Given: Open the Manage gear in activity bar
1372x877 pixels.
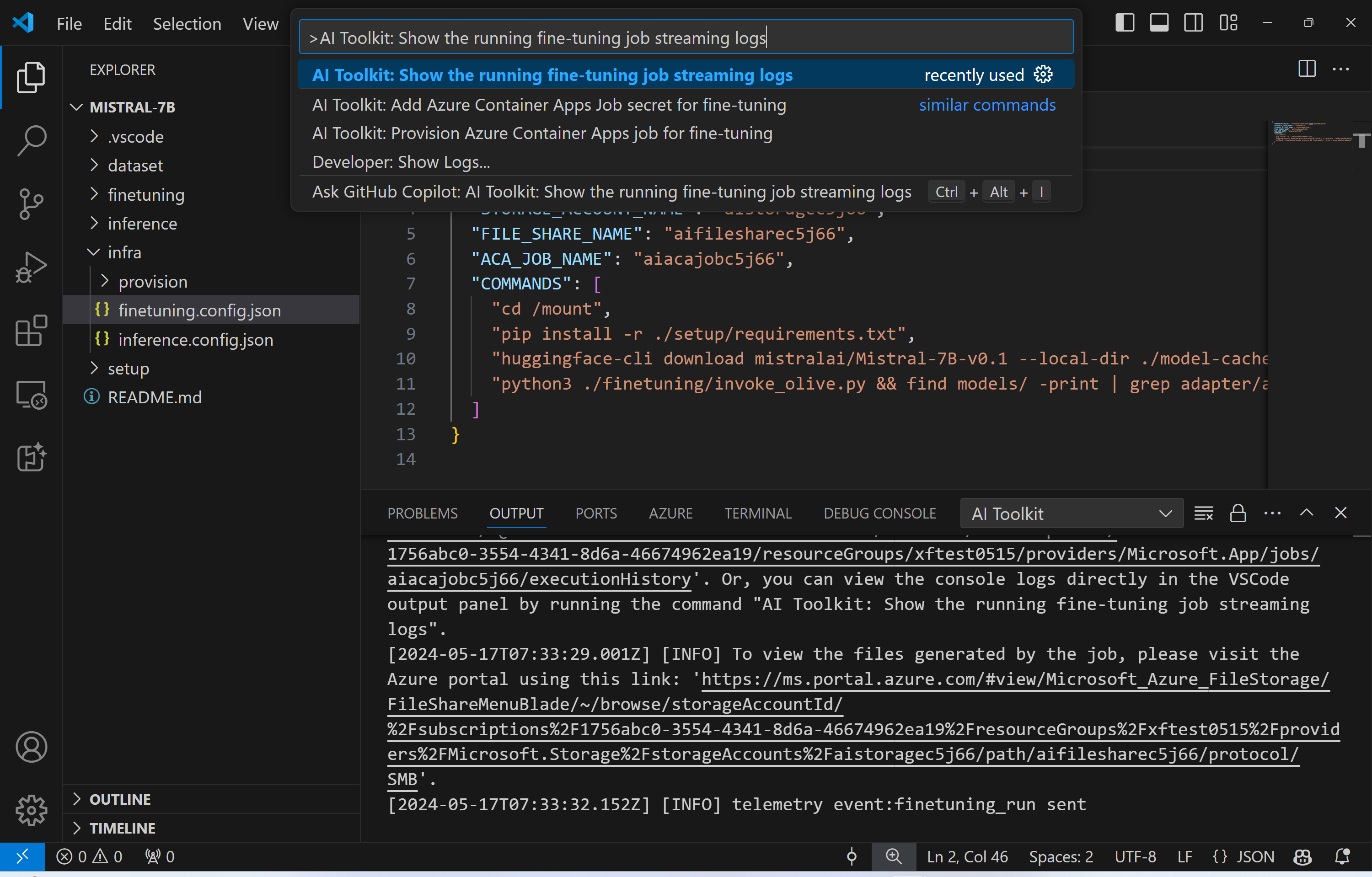Looking at the screenshot, I should coord(31,810).
